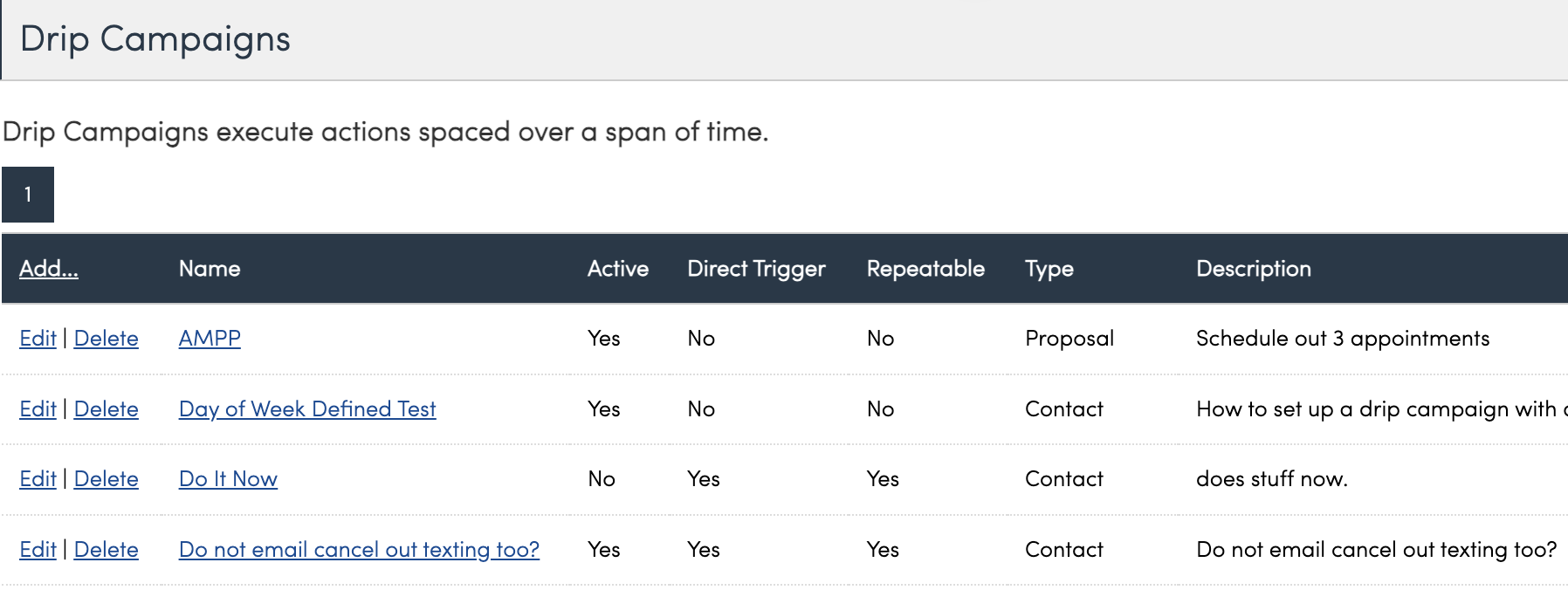Click the Repeatable column header
Image resolution: width=1568 pixels, height=590 pixels.
click(x=925, y=269)
